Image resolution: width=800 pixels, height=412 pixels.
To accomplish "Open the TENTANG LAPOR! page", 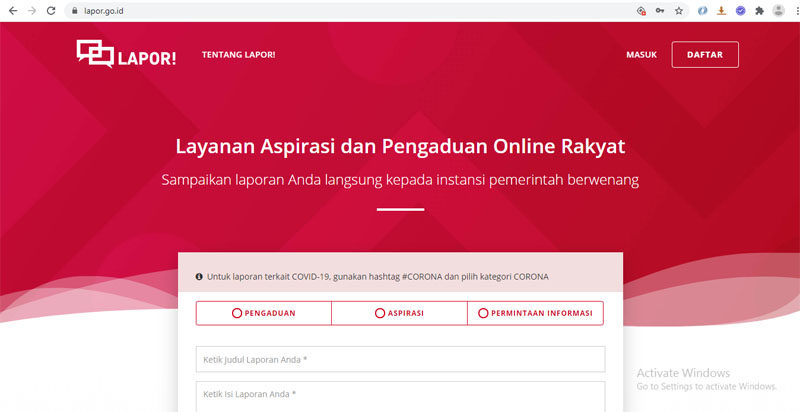I will pyautogui.click(x=238, y=55).
